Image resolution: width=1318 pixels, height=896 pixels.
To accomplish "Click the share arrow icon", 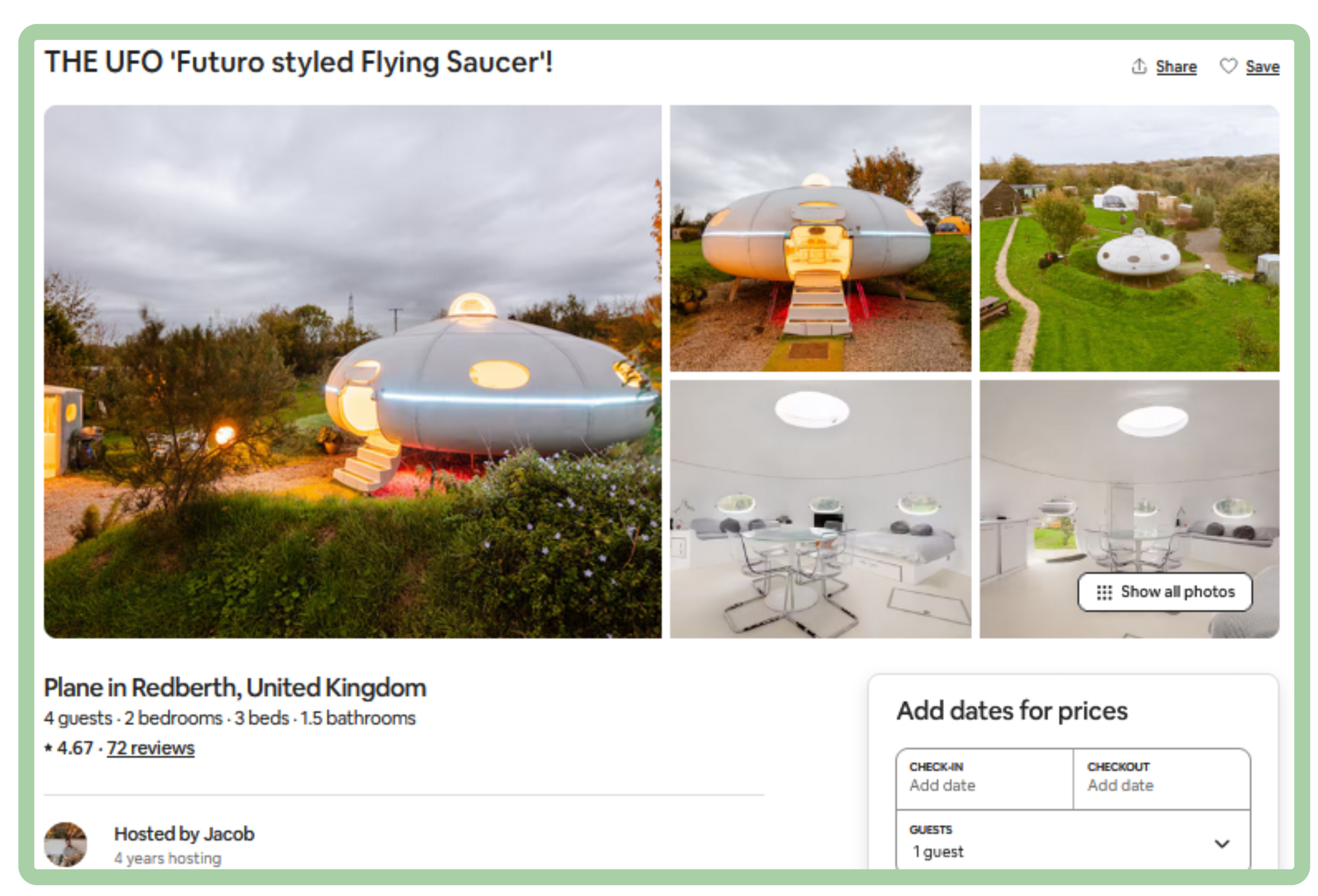I will coord(1139,66).
